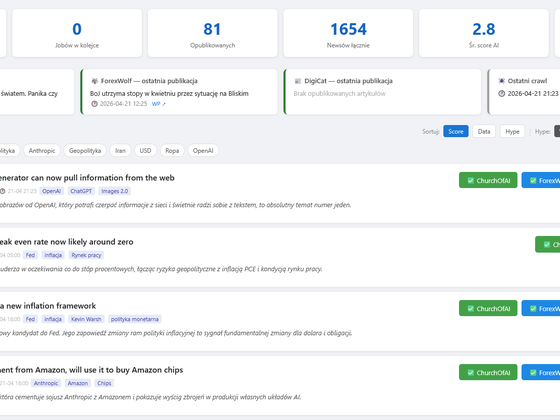The image size is (560, 420).
Task: Click clock icon beside 2026-04-21 12:25
Action: [94, 104]
